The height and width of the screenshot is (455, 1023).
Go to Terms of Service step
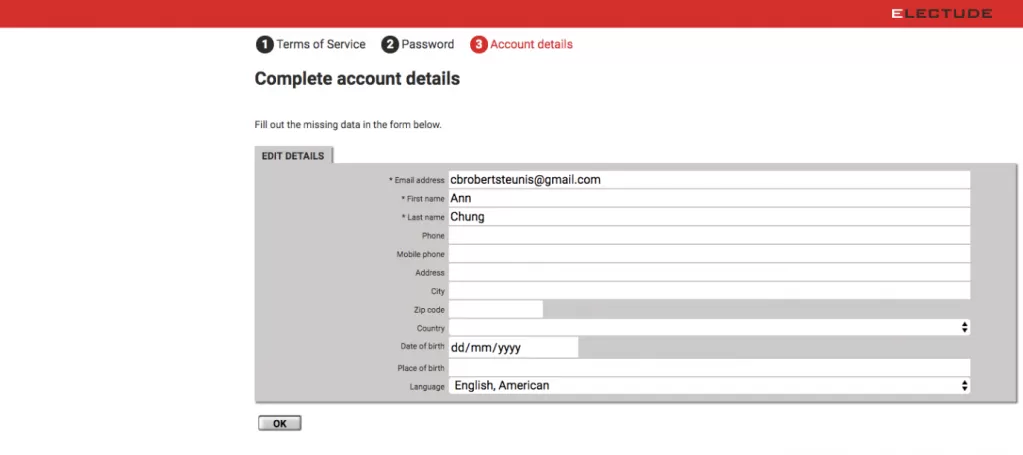pos(320,45)
